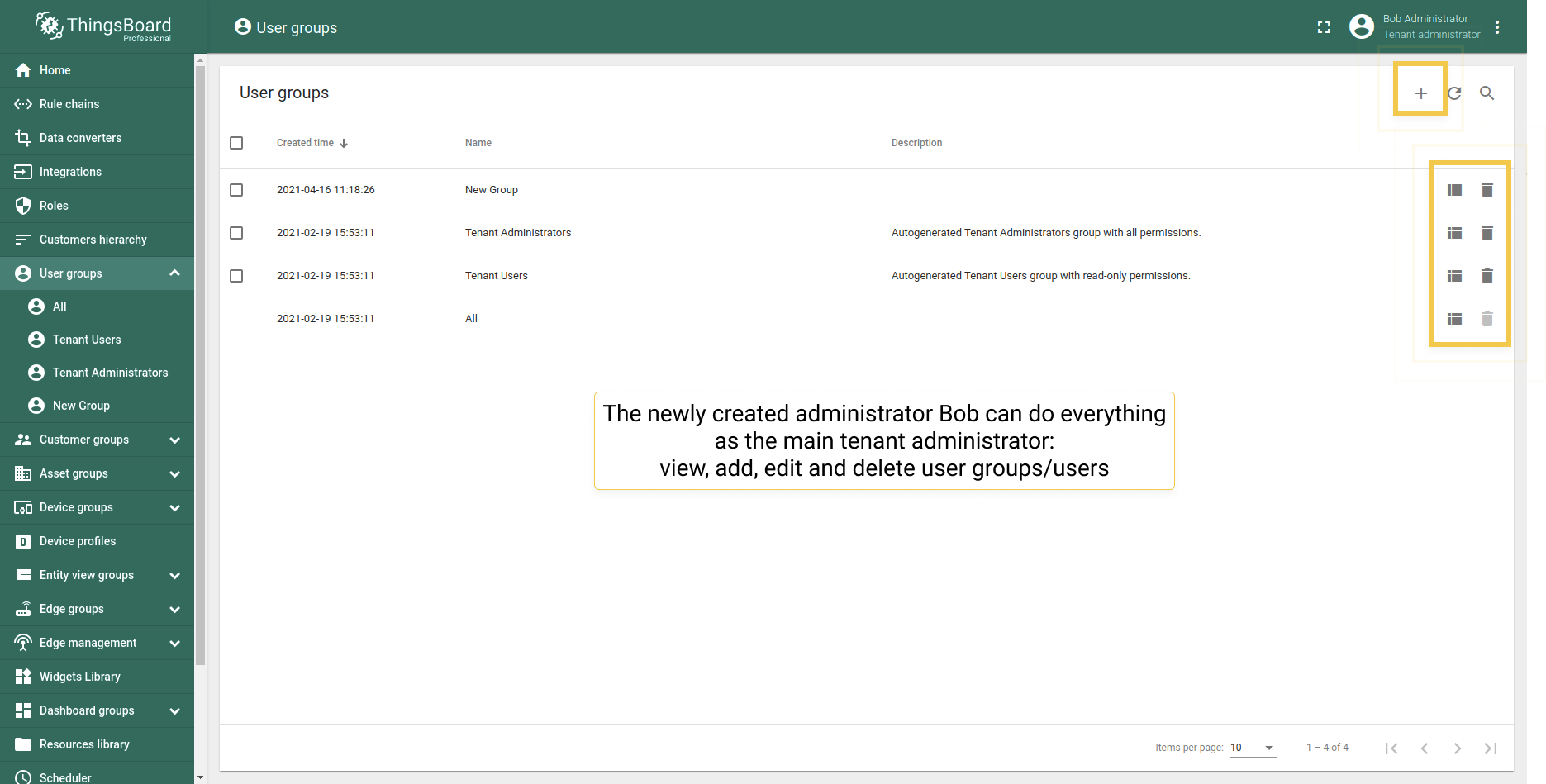This screenshot has height=784, width=1546.
Task: Click All name cell in table
Action: (471, 319)
